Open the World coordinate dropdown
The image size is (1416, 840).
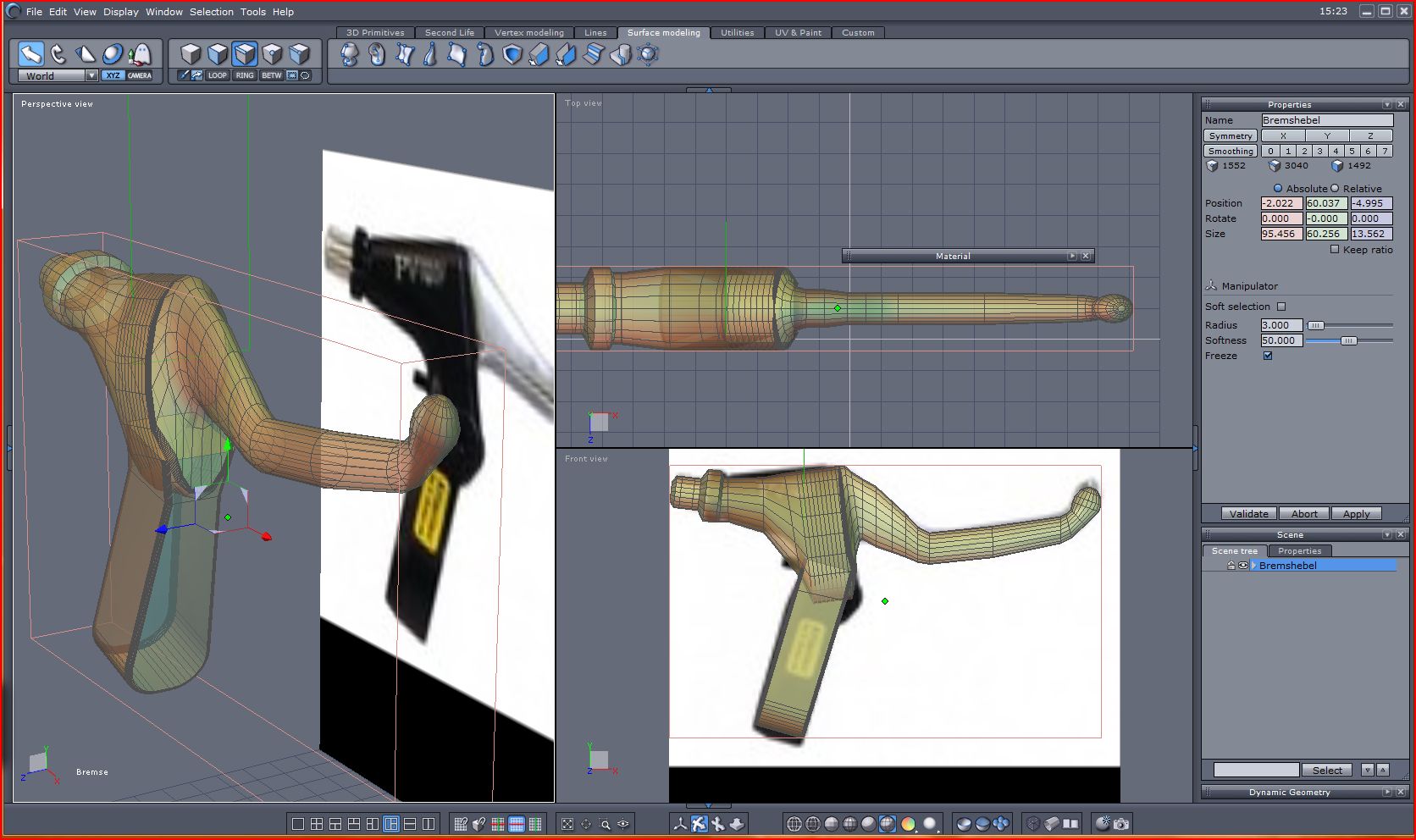tap(91, 75)
